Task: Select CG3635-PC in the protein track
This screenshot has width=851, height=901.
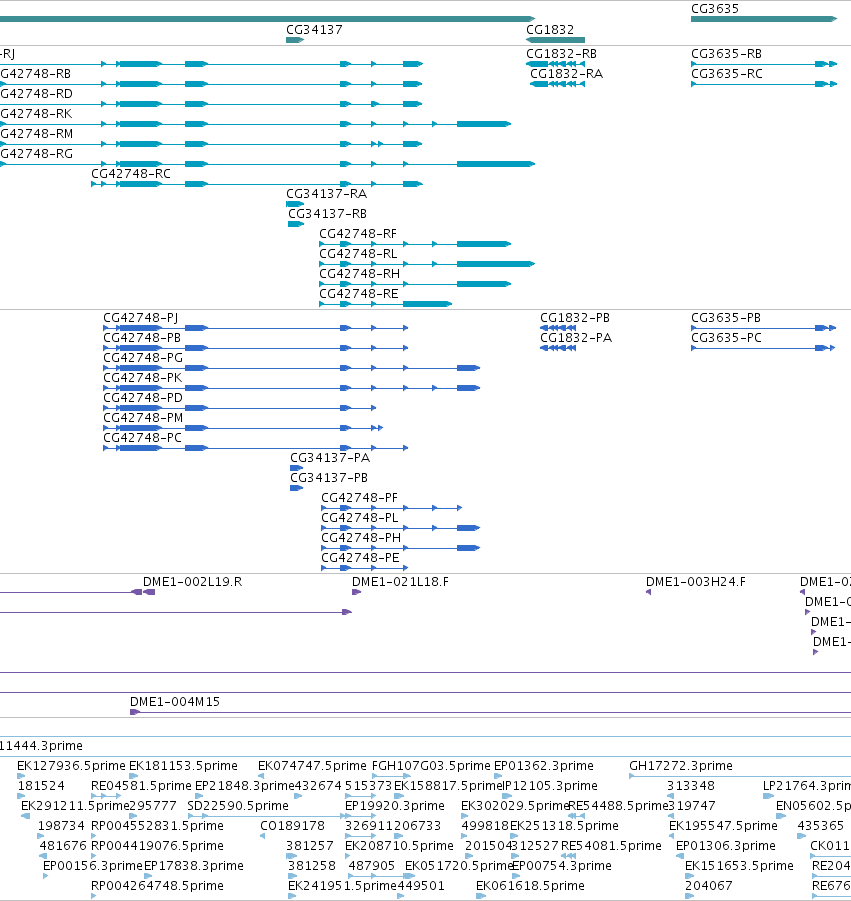Action: point(726,338)
